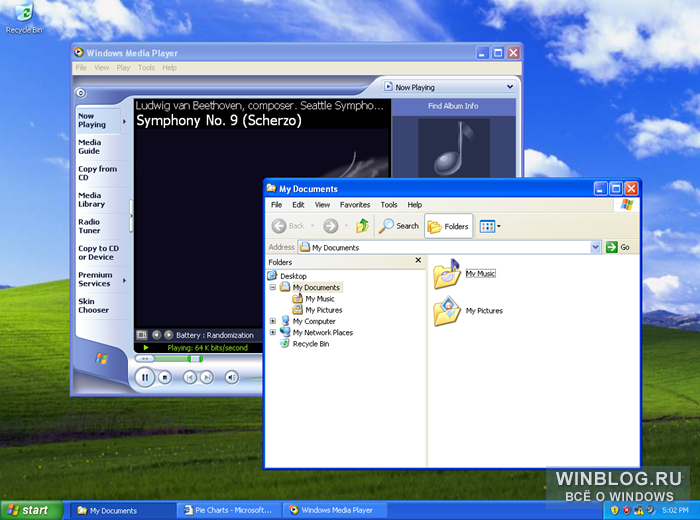Click the Back button in Explorer
This screenshot has height=520, width=700.
[288, 226]
